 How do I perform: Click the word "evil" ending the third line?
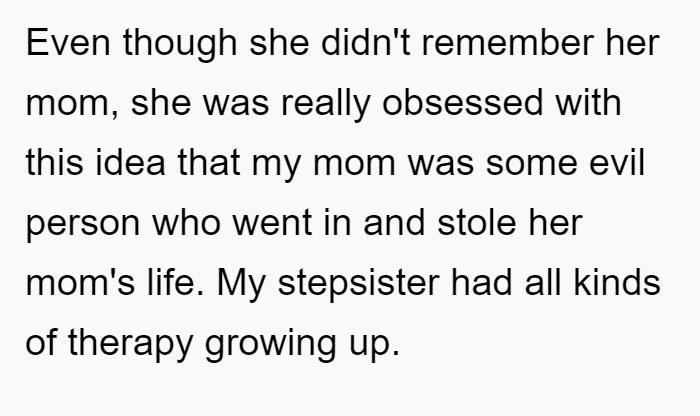(x=617, y=162)
